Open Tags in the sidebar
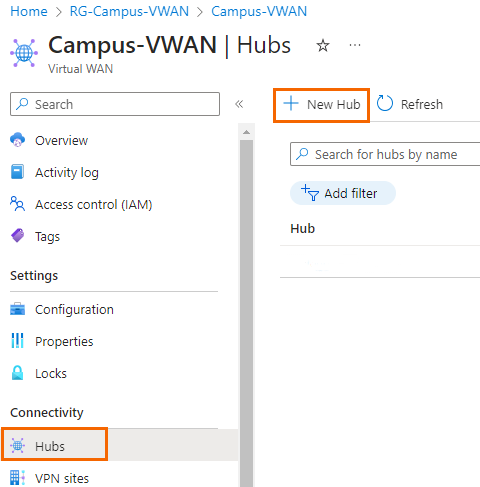Screen dimensions: 480x487 click(x=47, y=236)
